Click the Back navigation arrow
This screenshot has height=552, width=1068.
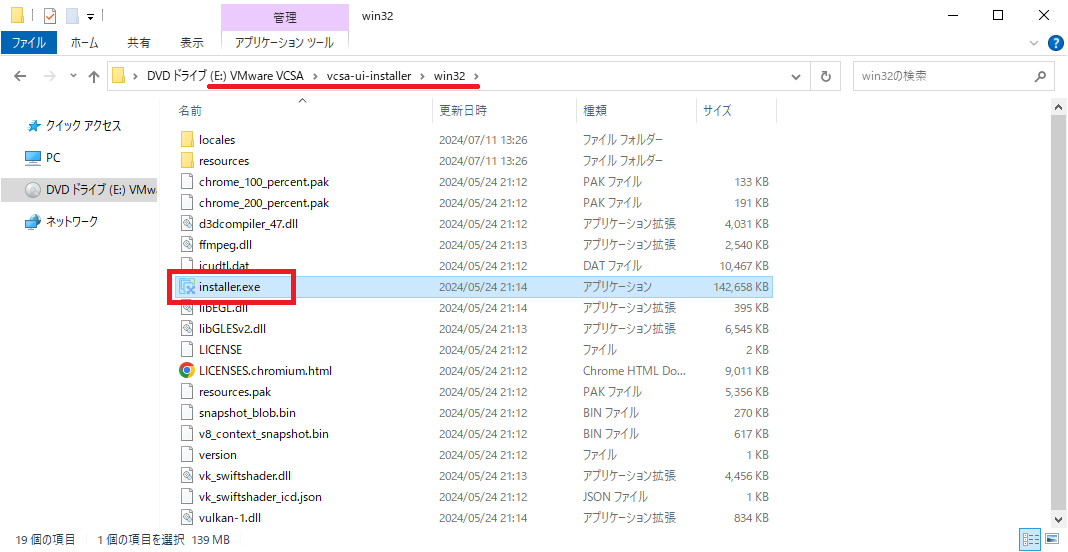tap(20, 76)
